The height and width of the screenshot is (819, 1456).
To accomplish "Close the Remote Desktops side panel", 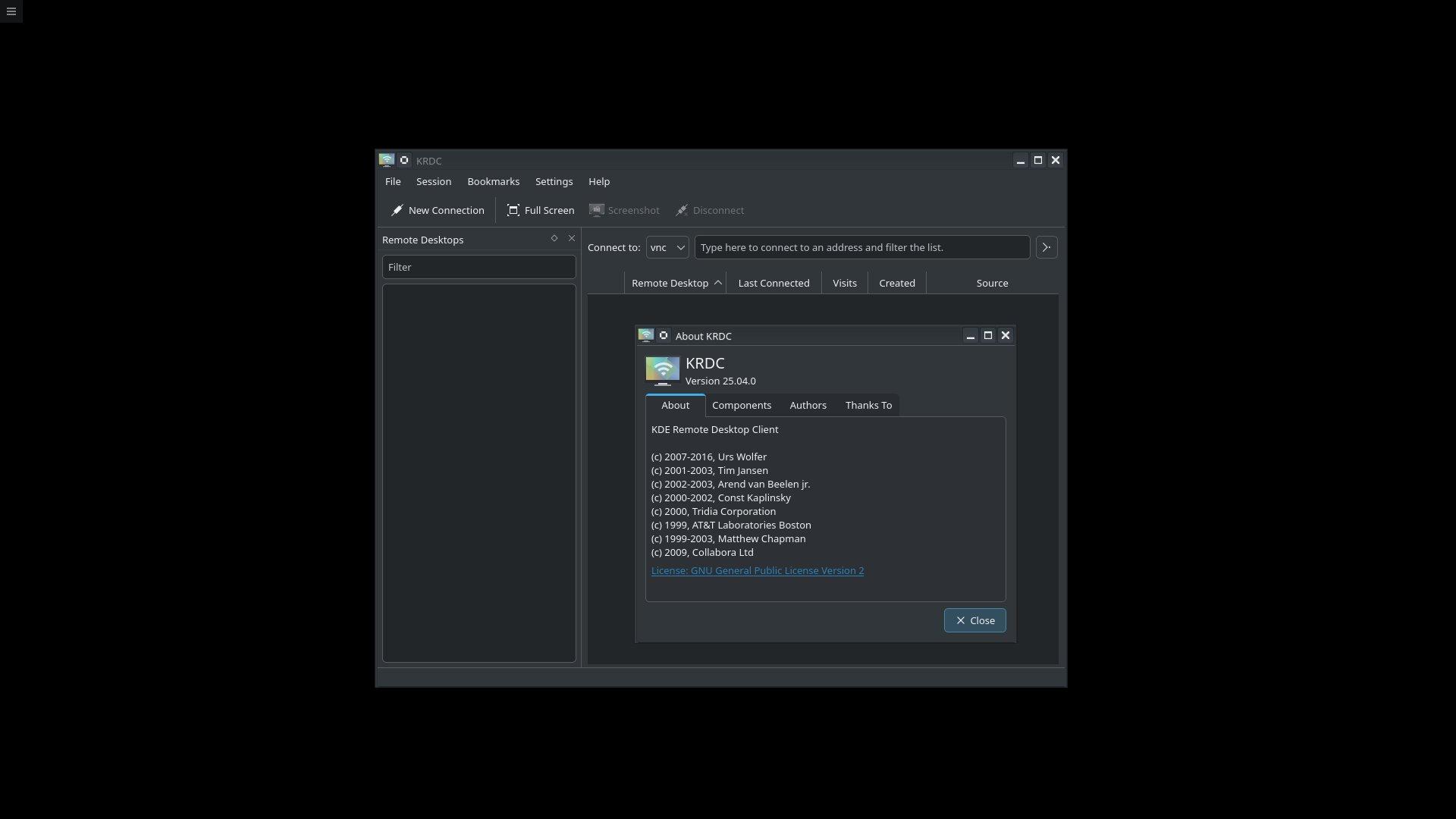I will [572, 238].
